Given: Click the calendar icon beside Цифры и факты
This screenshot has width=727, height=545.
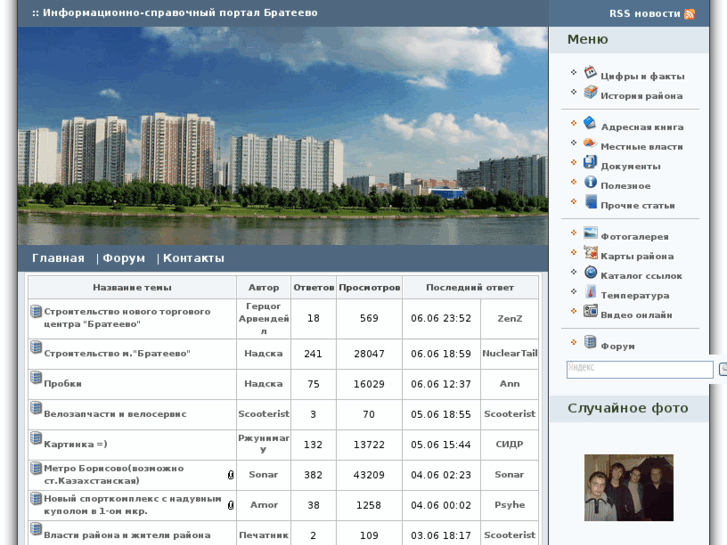Looking at the screenshot, I should point(590,72).
